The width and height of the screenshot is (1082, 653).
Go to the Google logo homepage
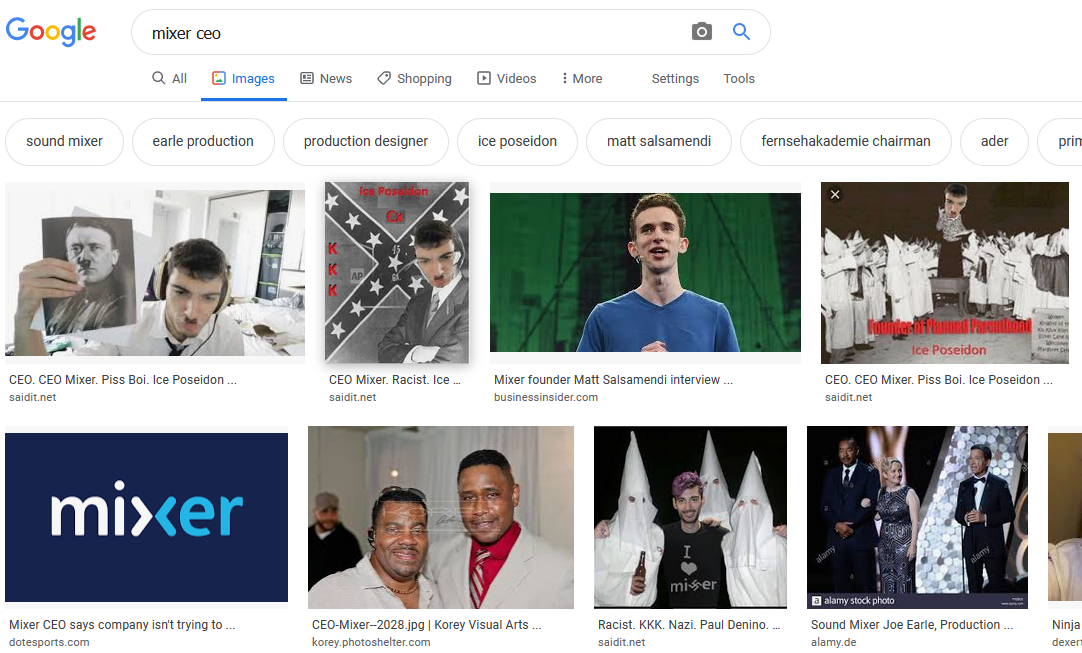coord(51,32)
